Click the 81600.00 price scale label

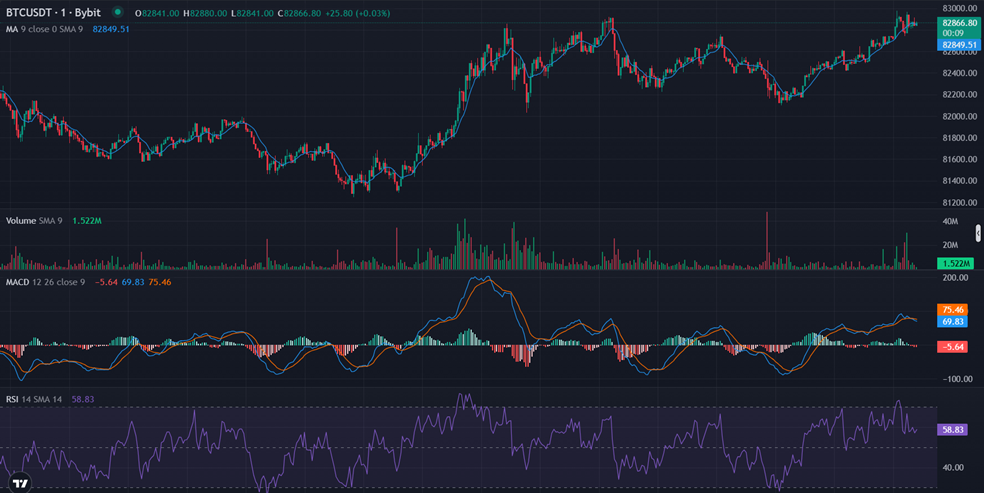(x=960, y=159)
